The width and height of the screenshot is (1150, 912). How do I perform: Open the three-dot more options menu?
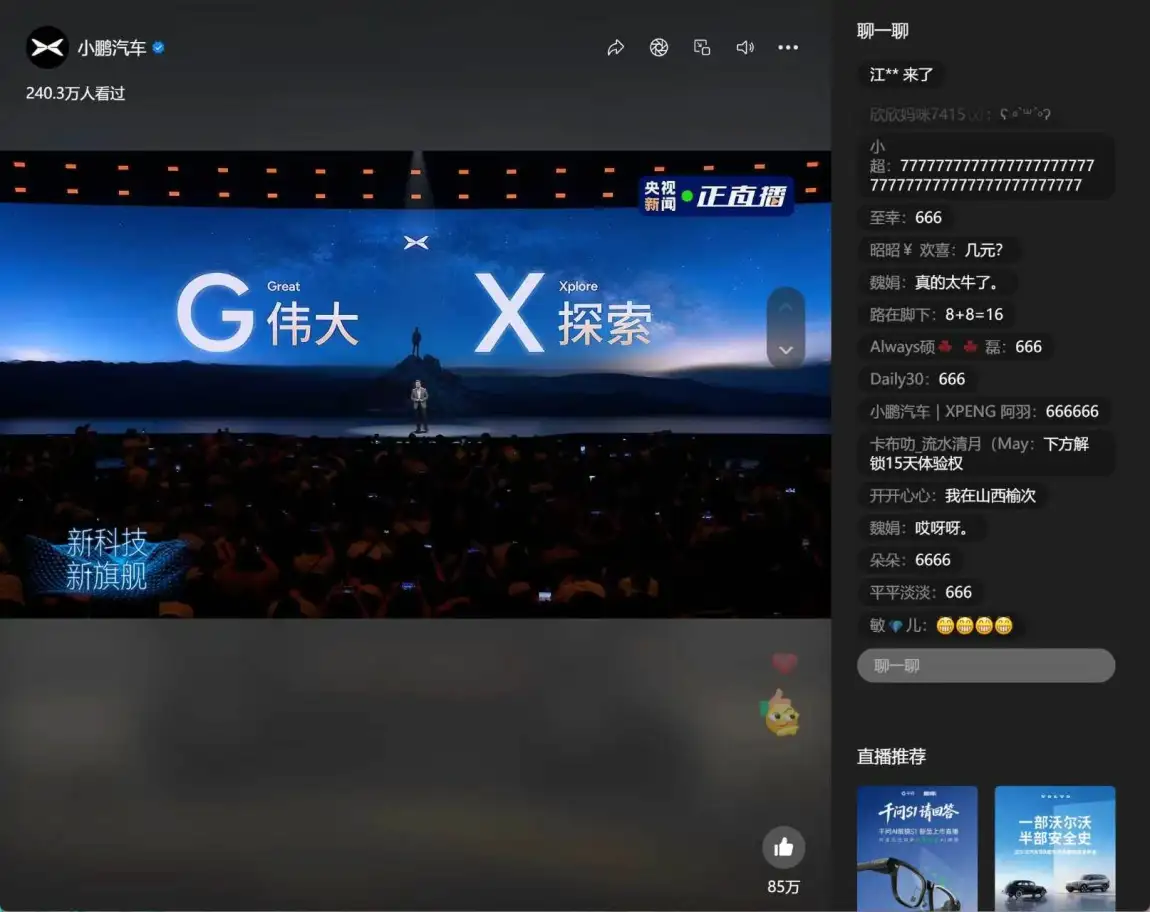tap(788, 48)
